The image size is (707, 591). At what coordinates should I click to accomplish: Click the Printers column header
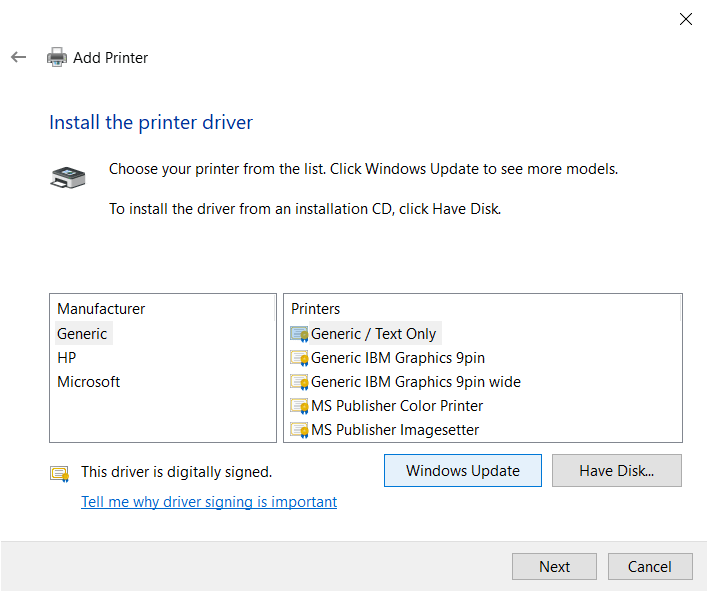[x=316, y=309]
